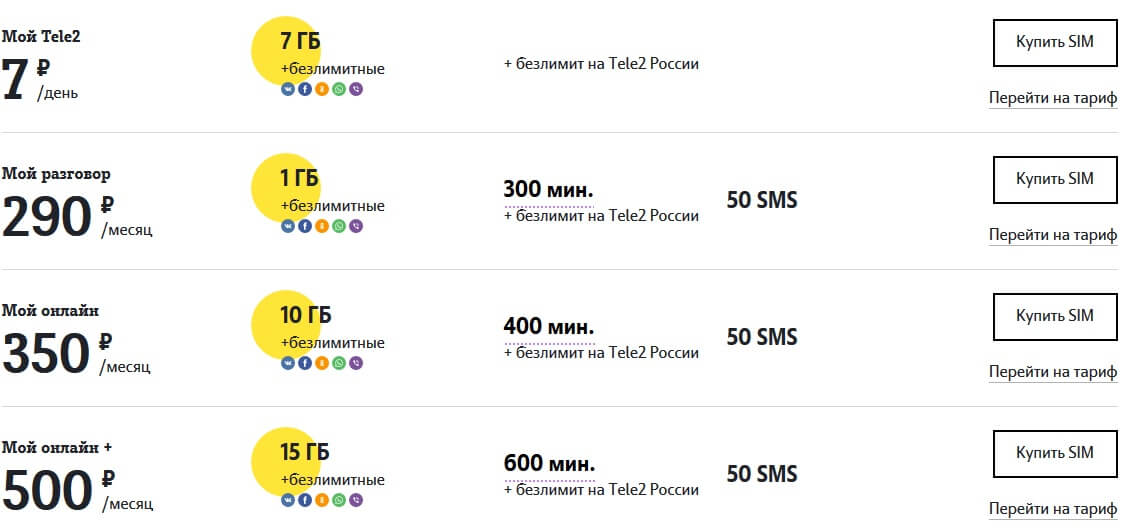Open the Мой онлайн 350₽ tariff title
1131x532 pixels.
click(x=50, y=311)
